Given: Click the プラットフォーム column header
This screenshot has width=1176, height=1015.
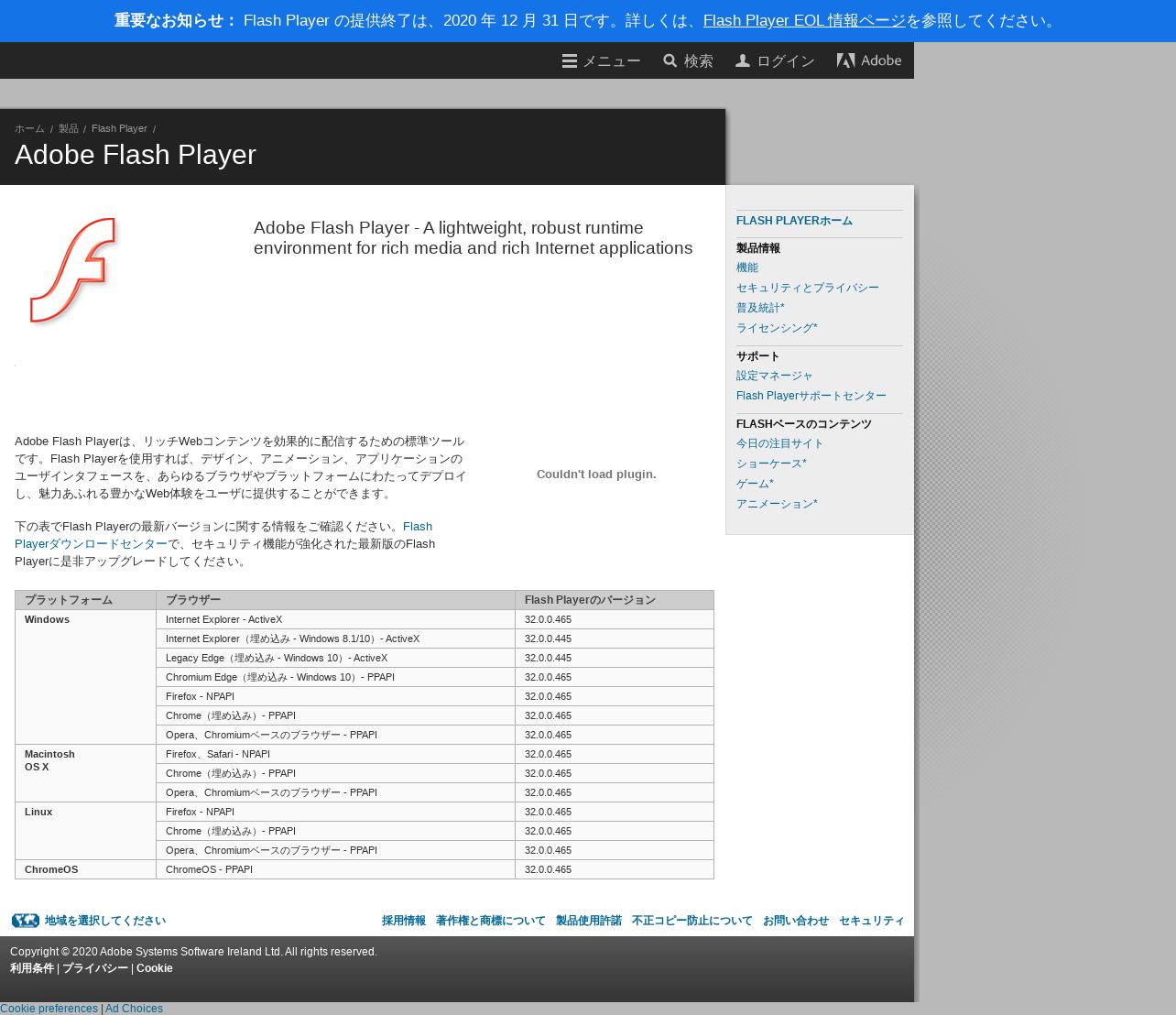Looking at the screenshot, I should [x=86, y=600].
